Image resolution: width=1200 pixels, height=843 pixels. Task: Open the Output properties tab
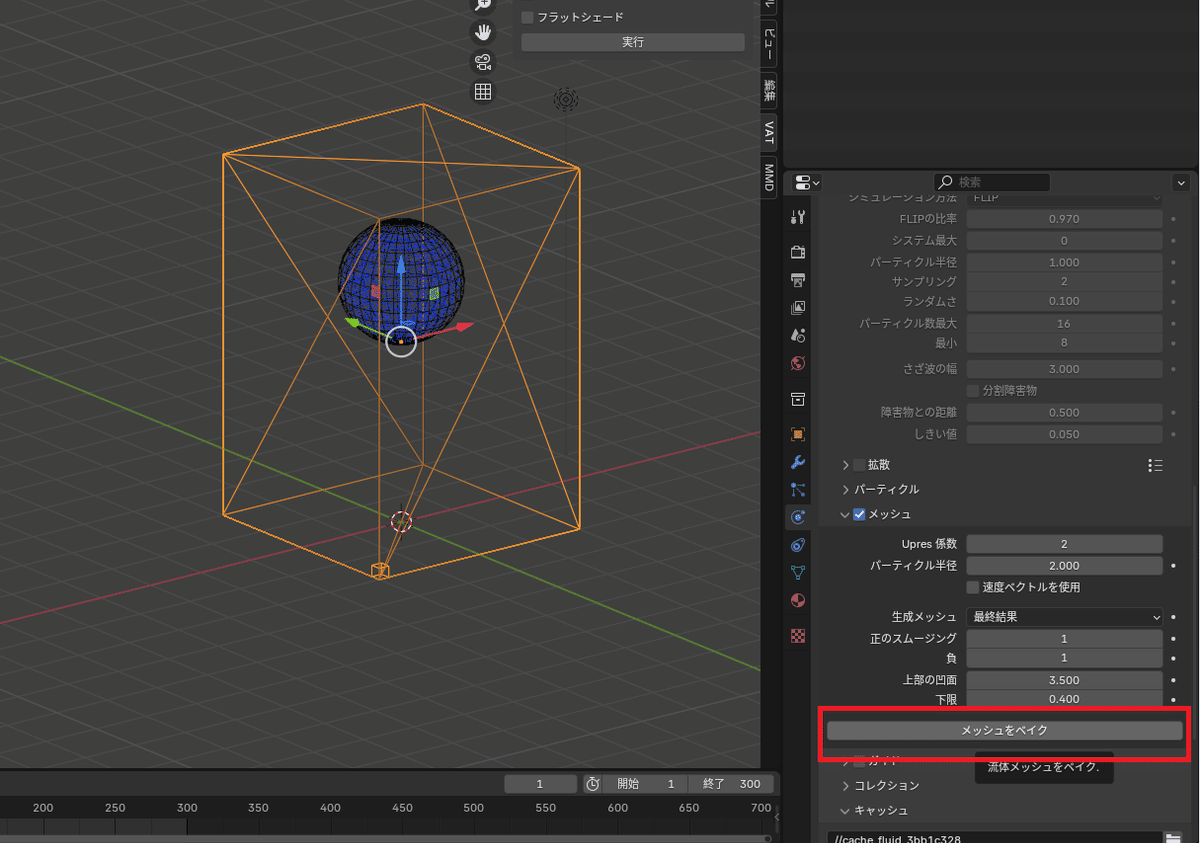pyautogui.click(x=798, y=279)
